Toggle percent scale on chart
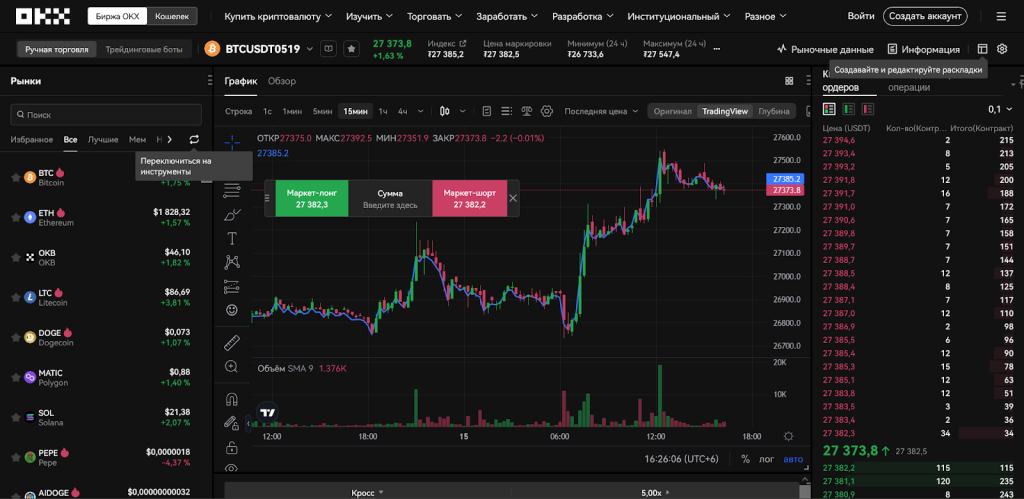Viewport: 1024px width, 499px height. pos(745,459)
